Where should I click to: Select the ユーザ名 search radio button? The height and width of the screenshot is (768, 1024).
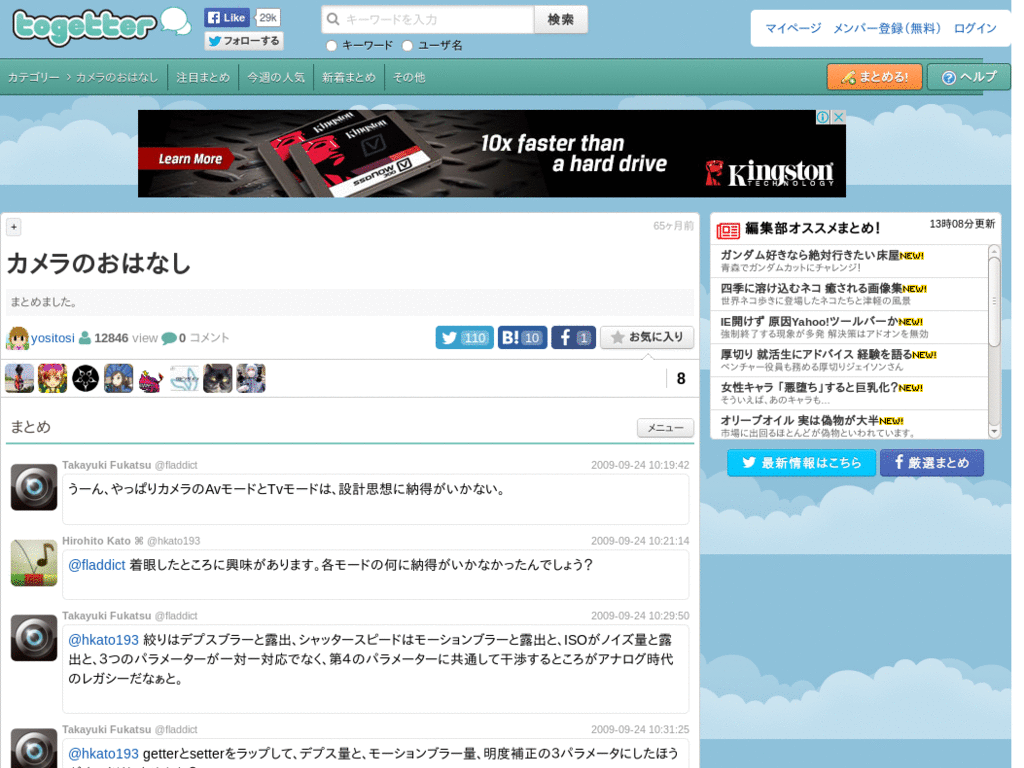407,45
